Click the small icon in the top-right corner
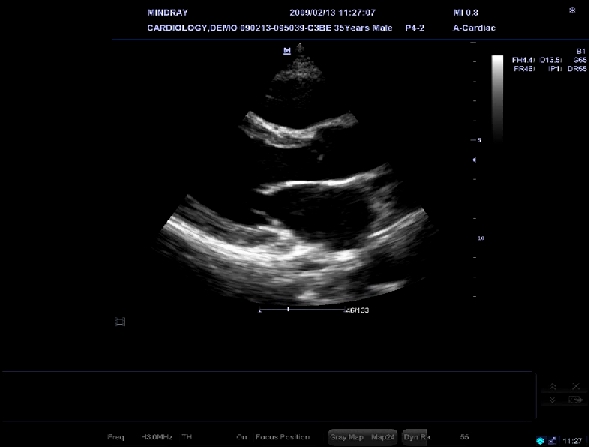 point(572,11)
